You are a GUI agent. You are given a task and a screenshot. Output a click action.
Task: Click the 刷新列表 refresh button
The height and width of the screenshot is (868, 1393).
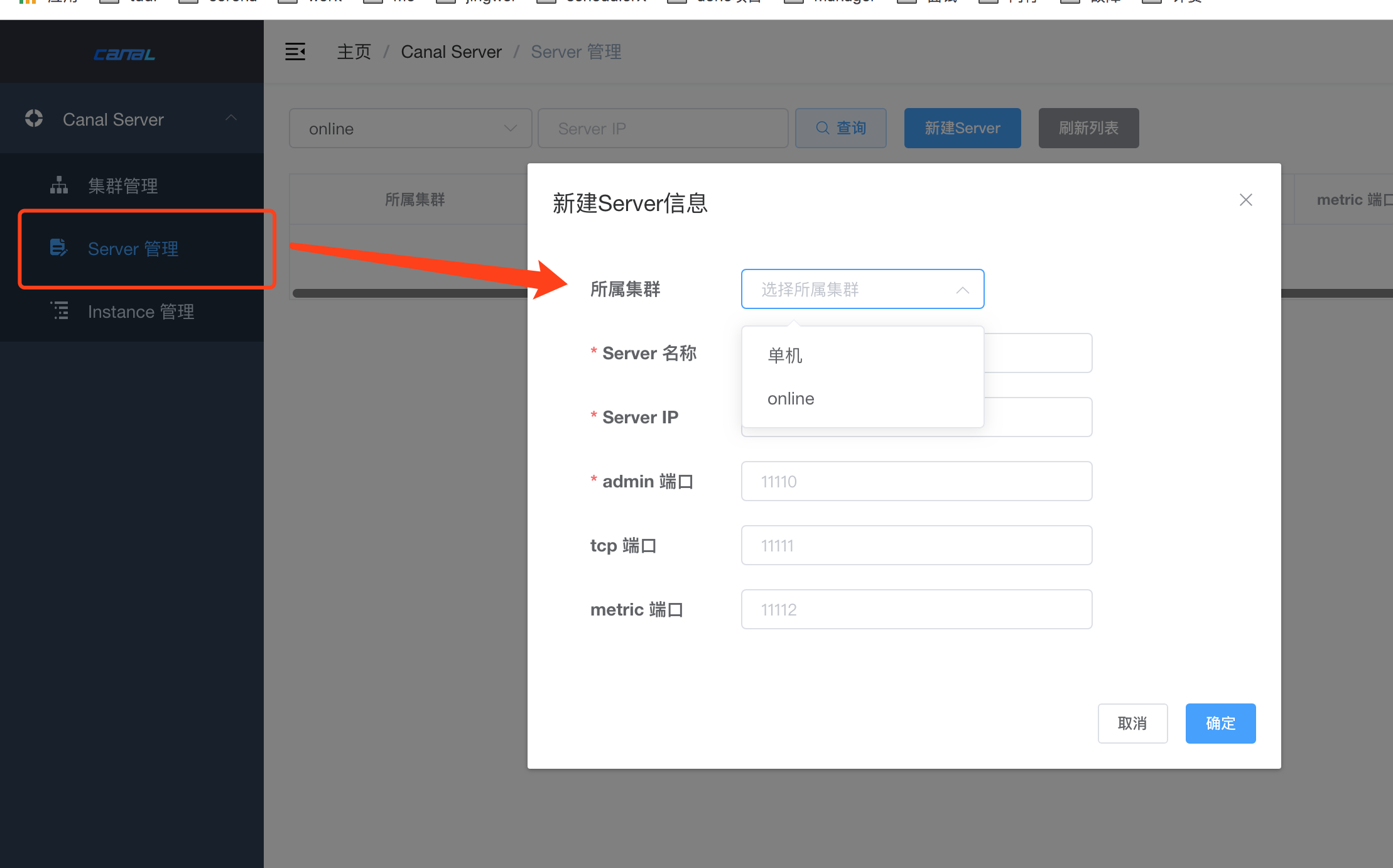(1088, 127)
